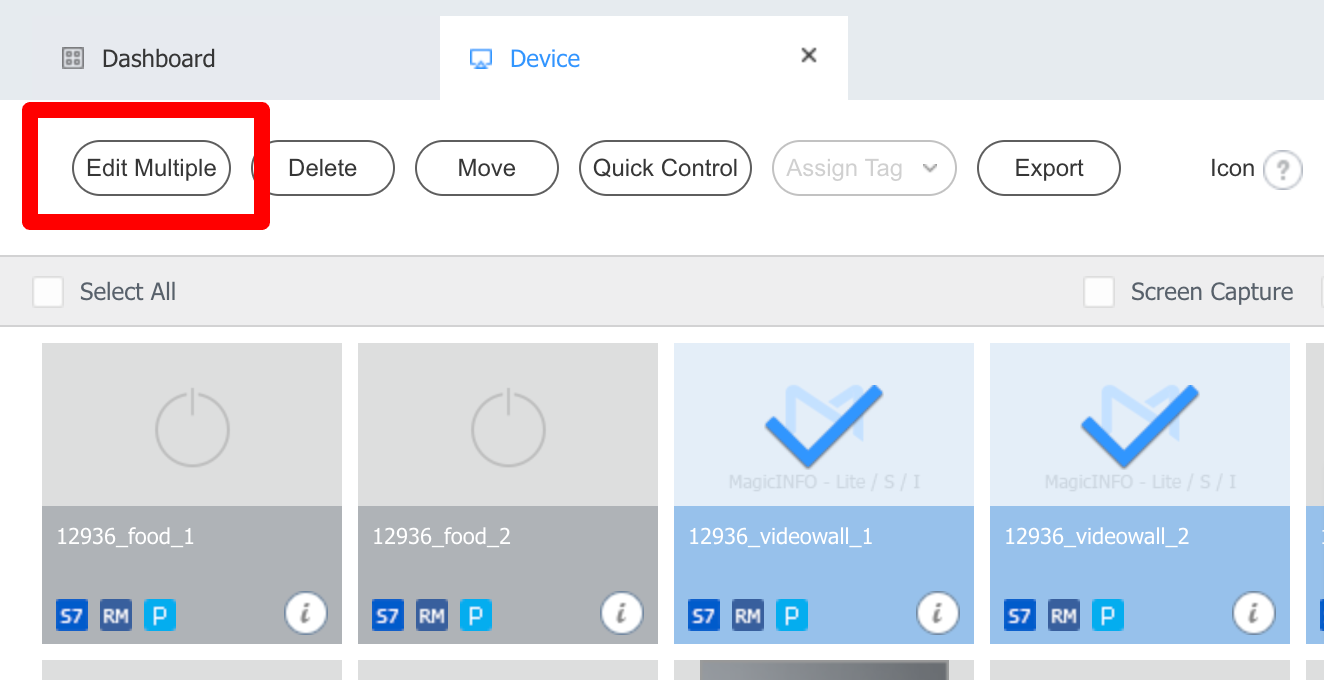Close the Device tab
The height and width of the screenshot is (680, 1324).
click(809, 56)
